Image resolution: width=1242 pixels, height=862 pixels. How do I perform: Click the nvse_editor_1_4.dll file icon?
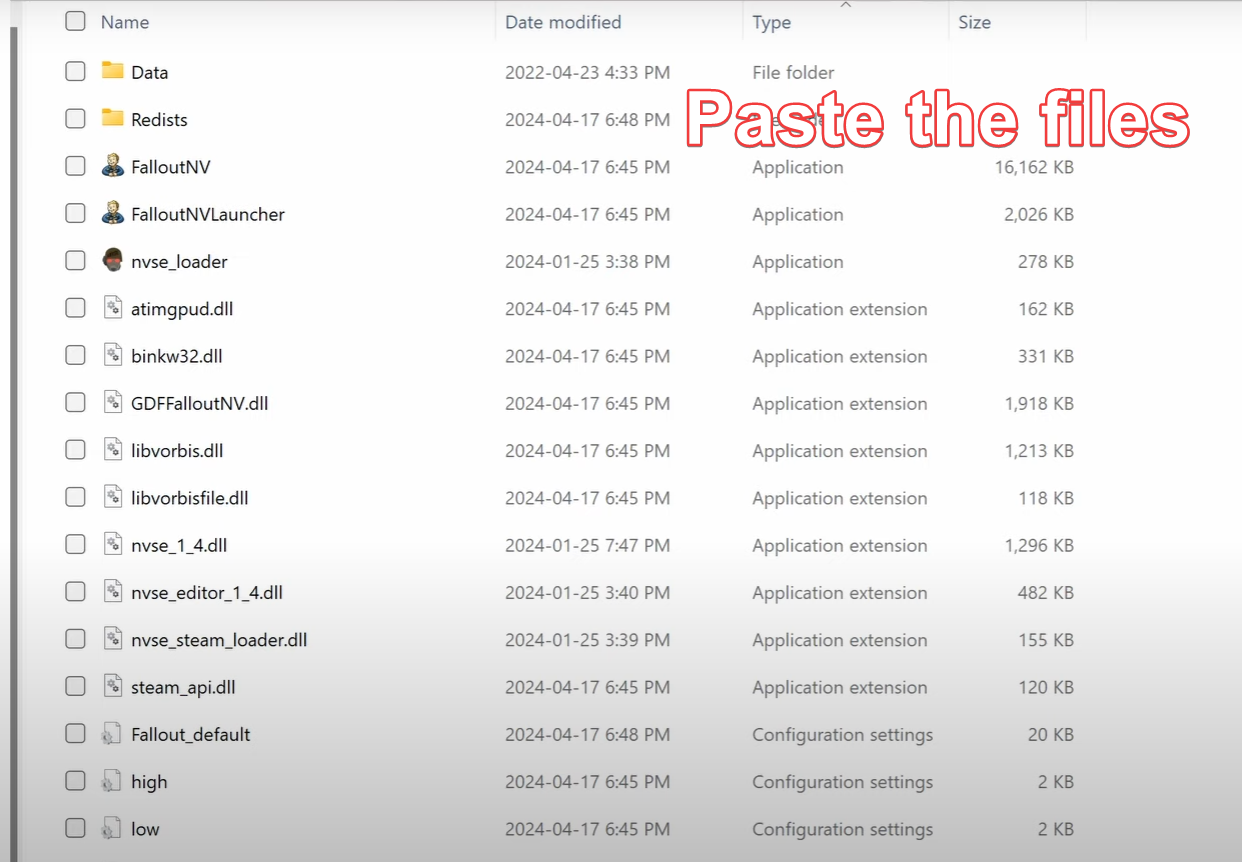(113, 592)
